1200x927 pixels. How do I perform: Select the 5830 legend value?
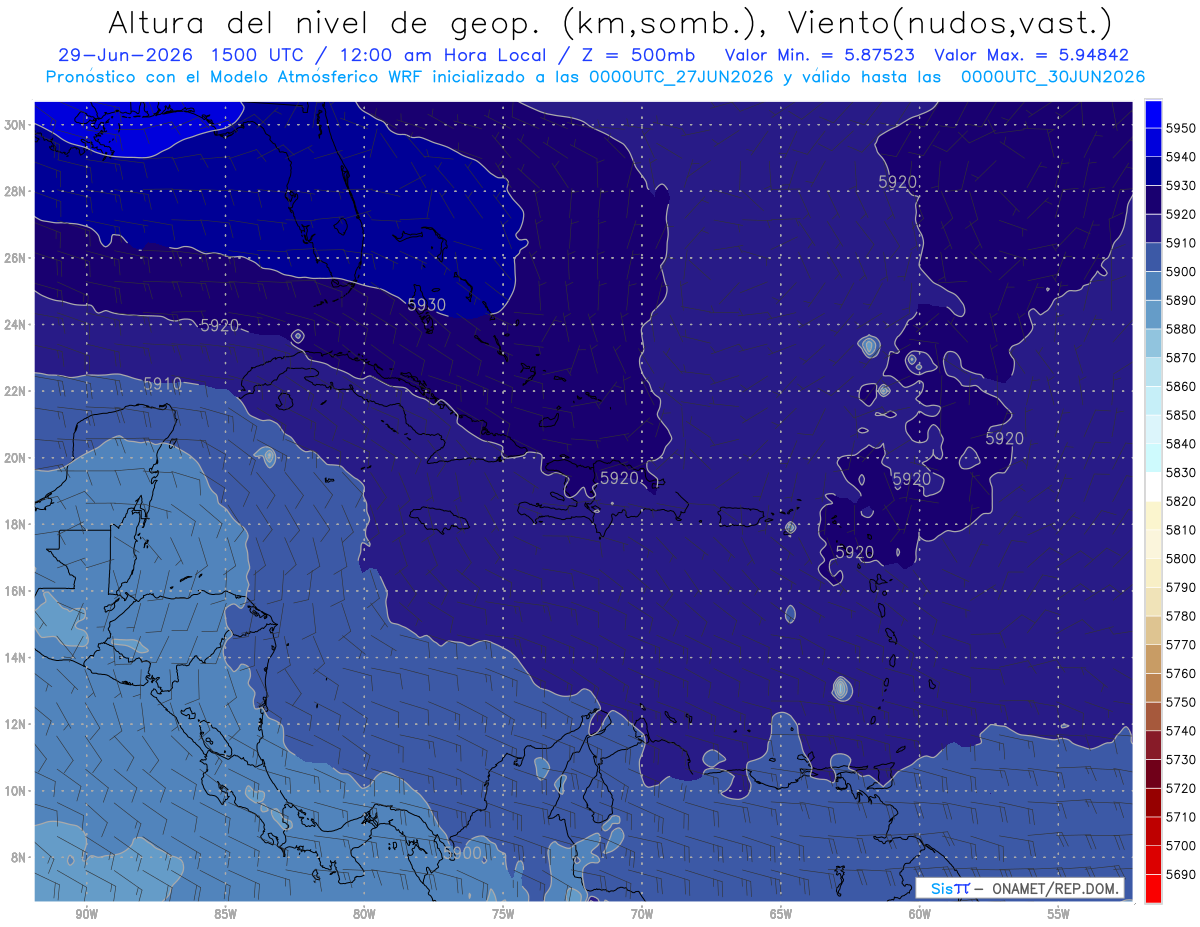[x=1181, y=472]
